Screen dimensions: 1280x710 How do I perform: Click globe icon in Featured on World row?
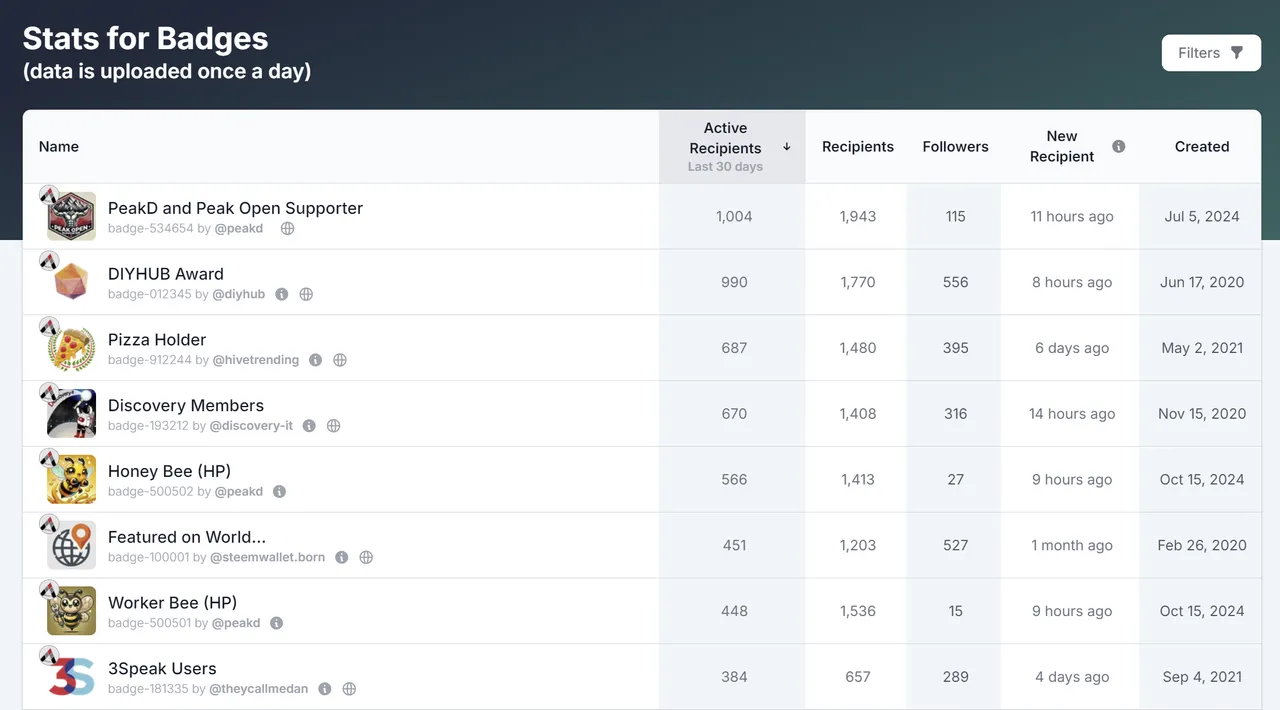coord(366,557)
